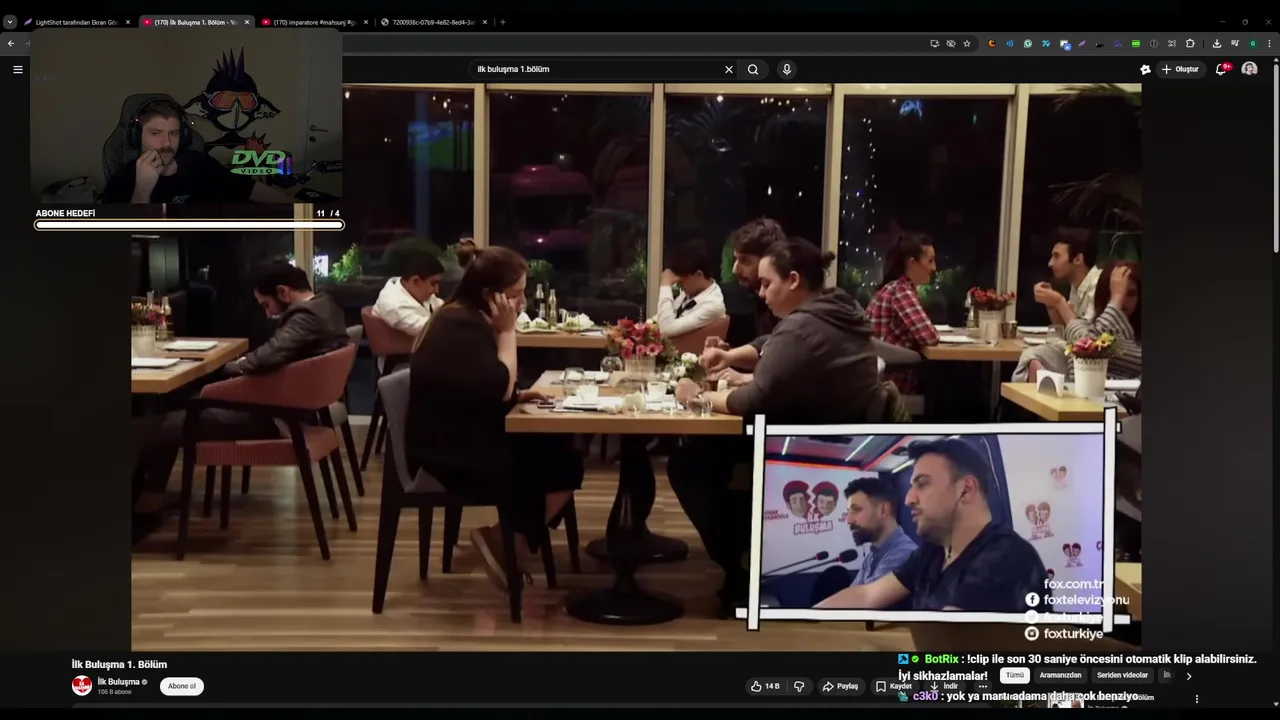The width and height of the screenshot is (1280, 720).
Task: Open the green NDK extension icon
Action: [x=1136, y=43]
